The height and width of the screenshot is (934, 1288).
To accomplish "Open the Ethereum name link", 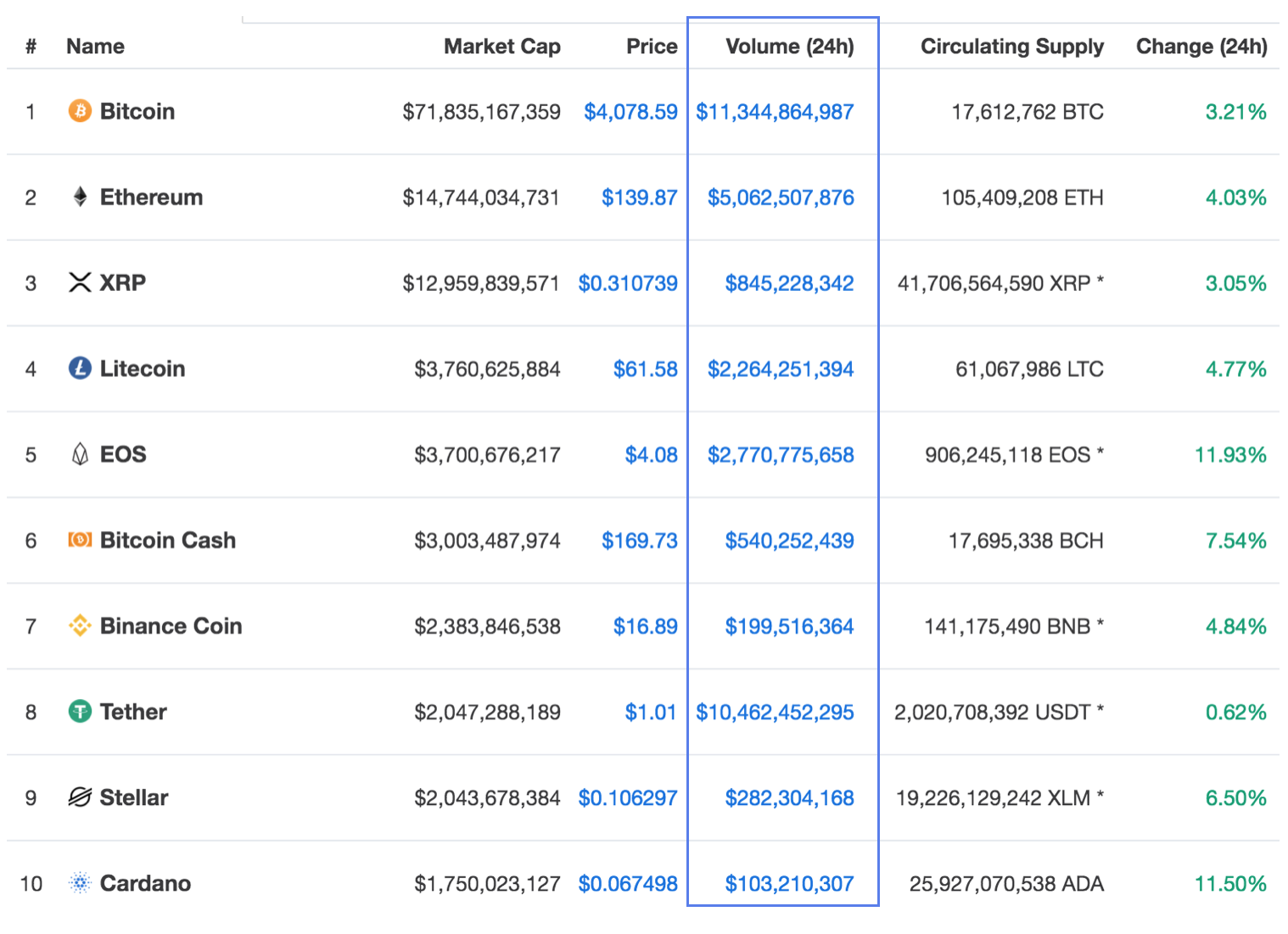I will click(x=152, y=197).
